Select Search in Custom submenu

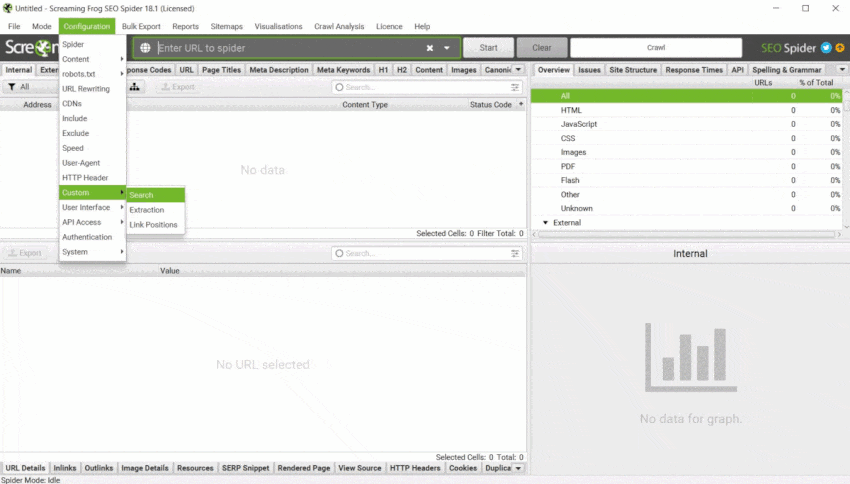[156, 195]
